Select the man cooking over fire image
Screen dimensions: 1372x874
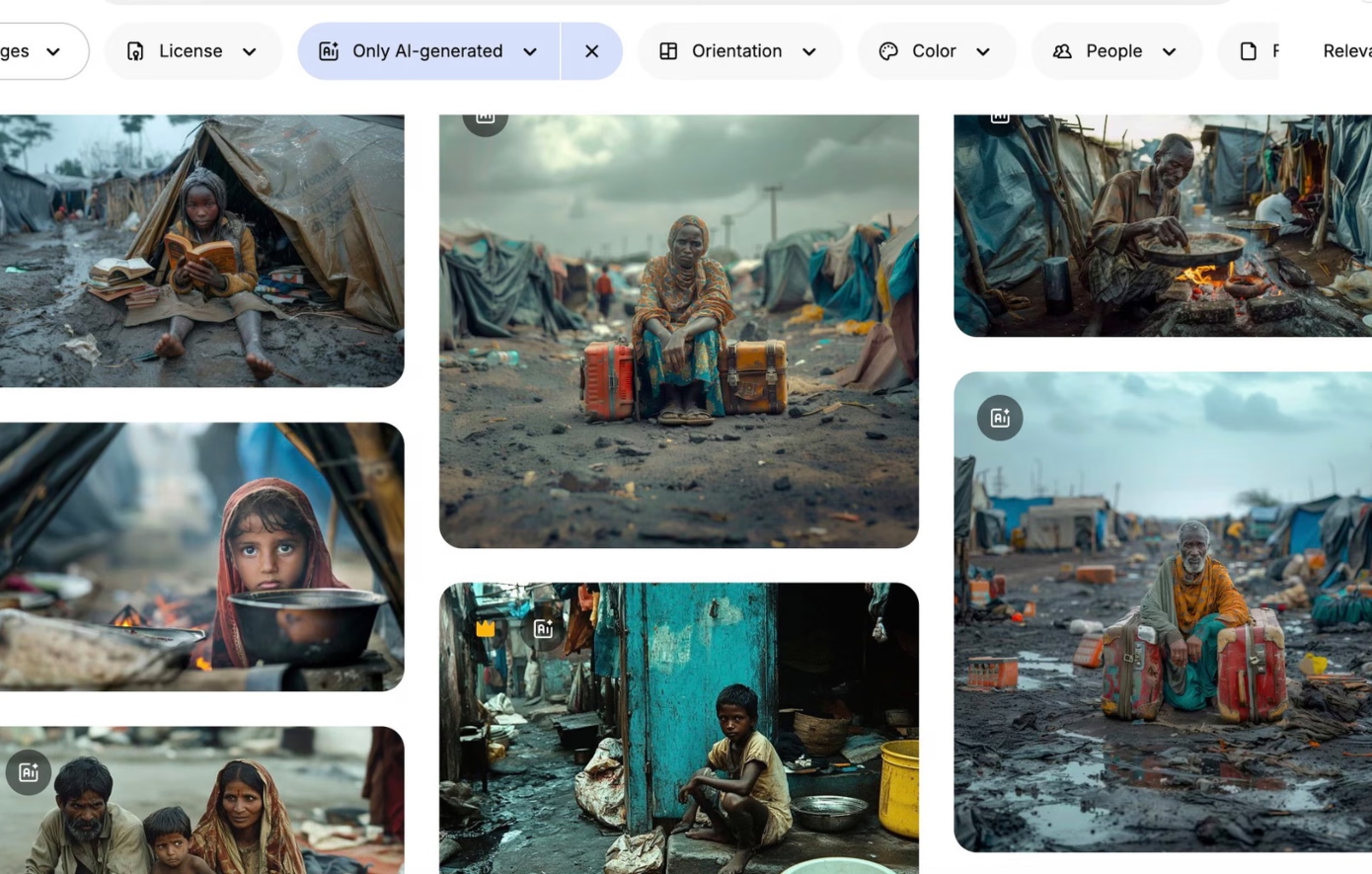(1162, 227)
